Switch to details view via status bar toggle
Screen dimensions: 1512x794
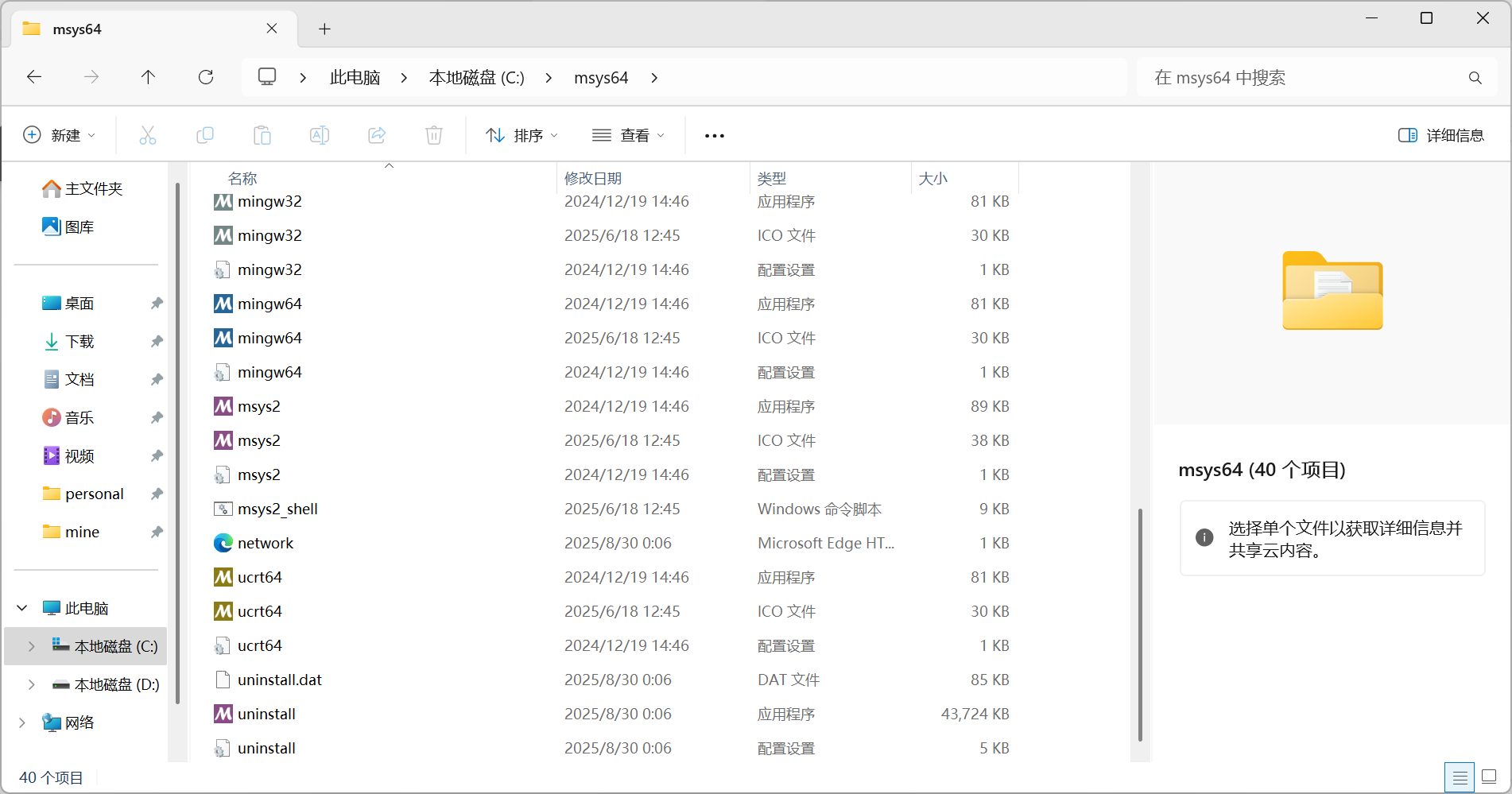coord(1460,777)
